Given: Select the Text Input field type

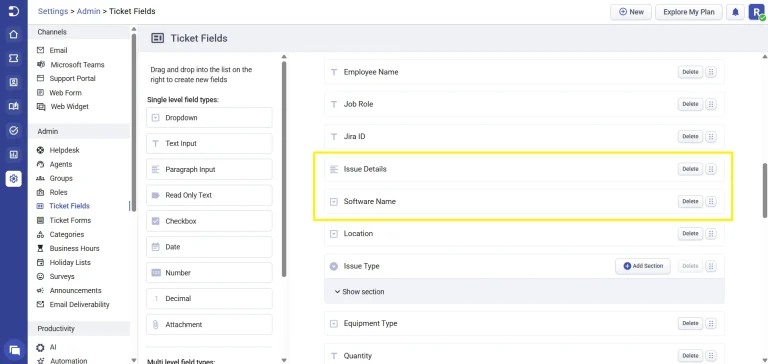Looking at the screenshot, I should coord(209,144).
